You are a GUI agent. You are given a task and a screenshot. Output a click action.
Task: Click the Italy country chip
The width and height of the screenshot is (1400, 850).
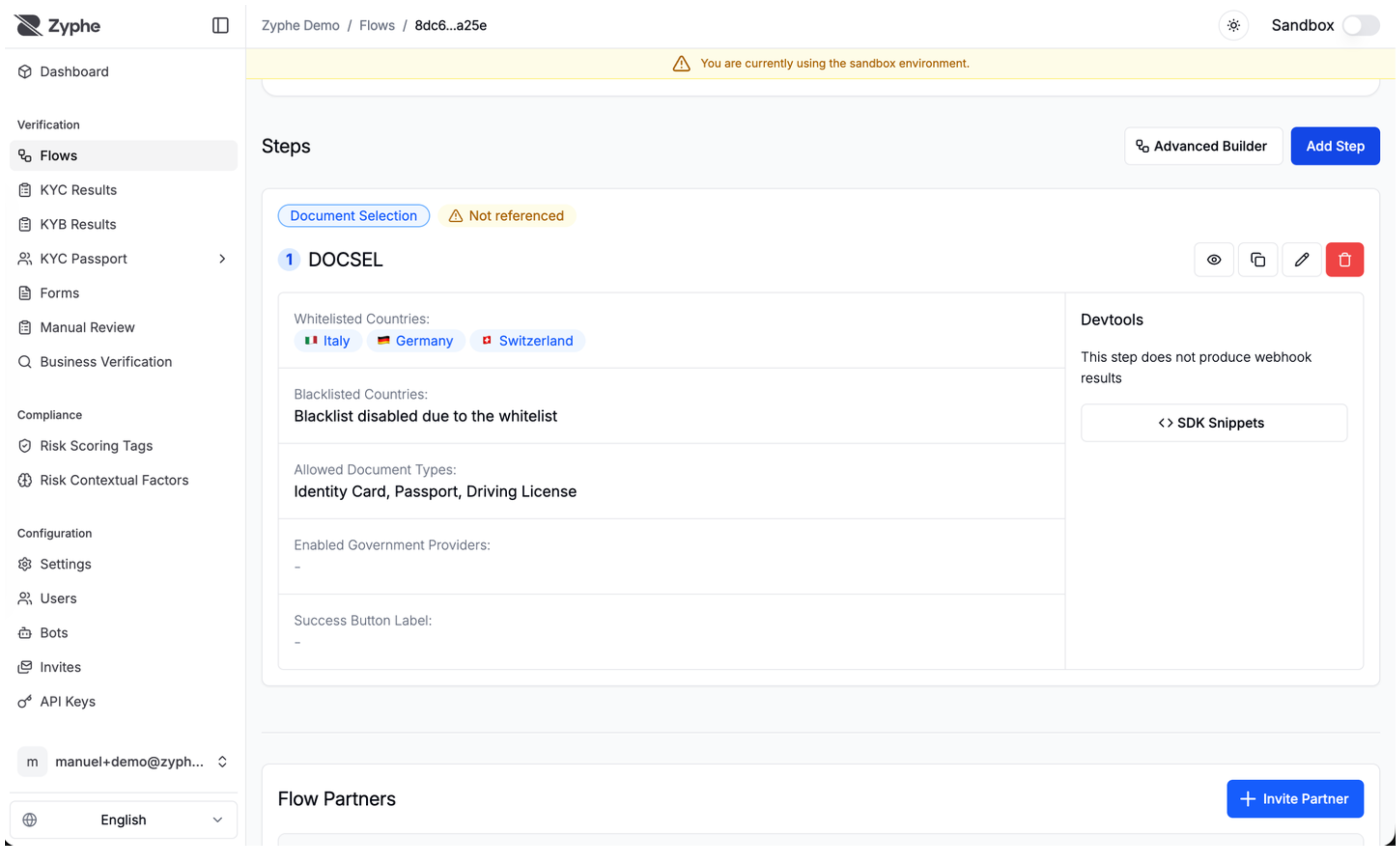328,341
